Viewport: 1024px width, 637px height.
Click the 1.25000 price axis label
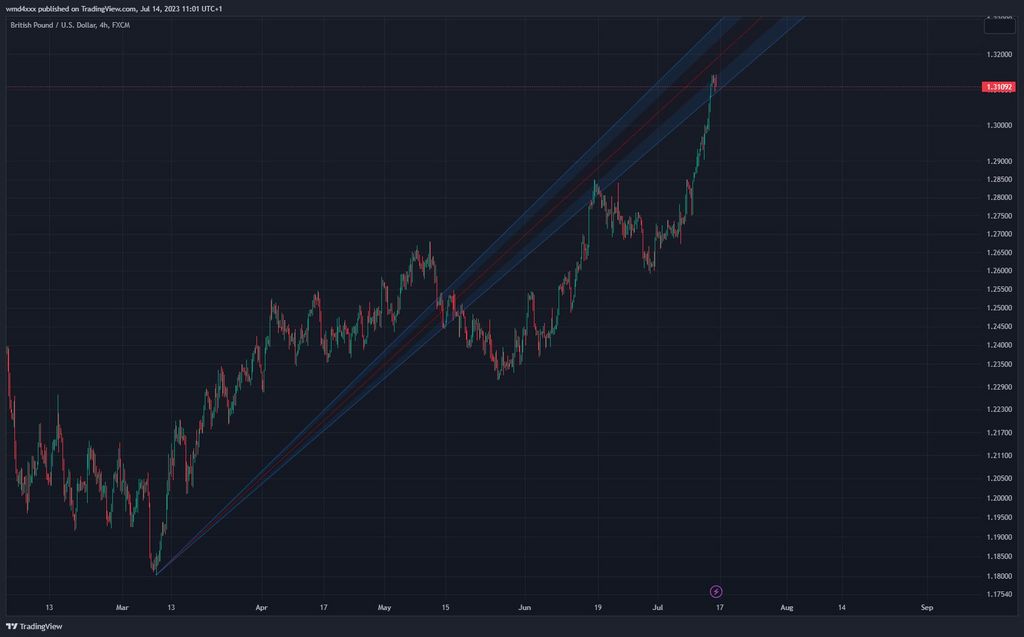pos(1000,308)
